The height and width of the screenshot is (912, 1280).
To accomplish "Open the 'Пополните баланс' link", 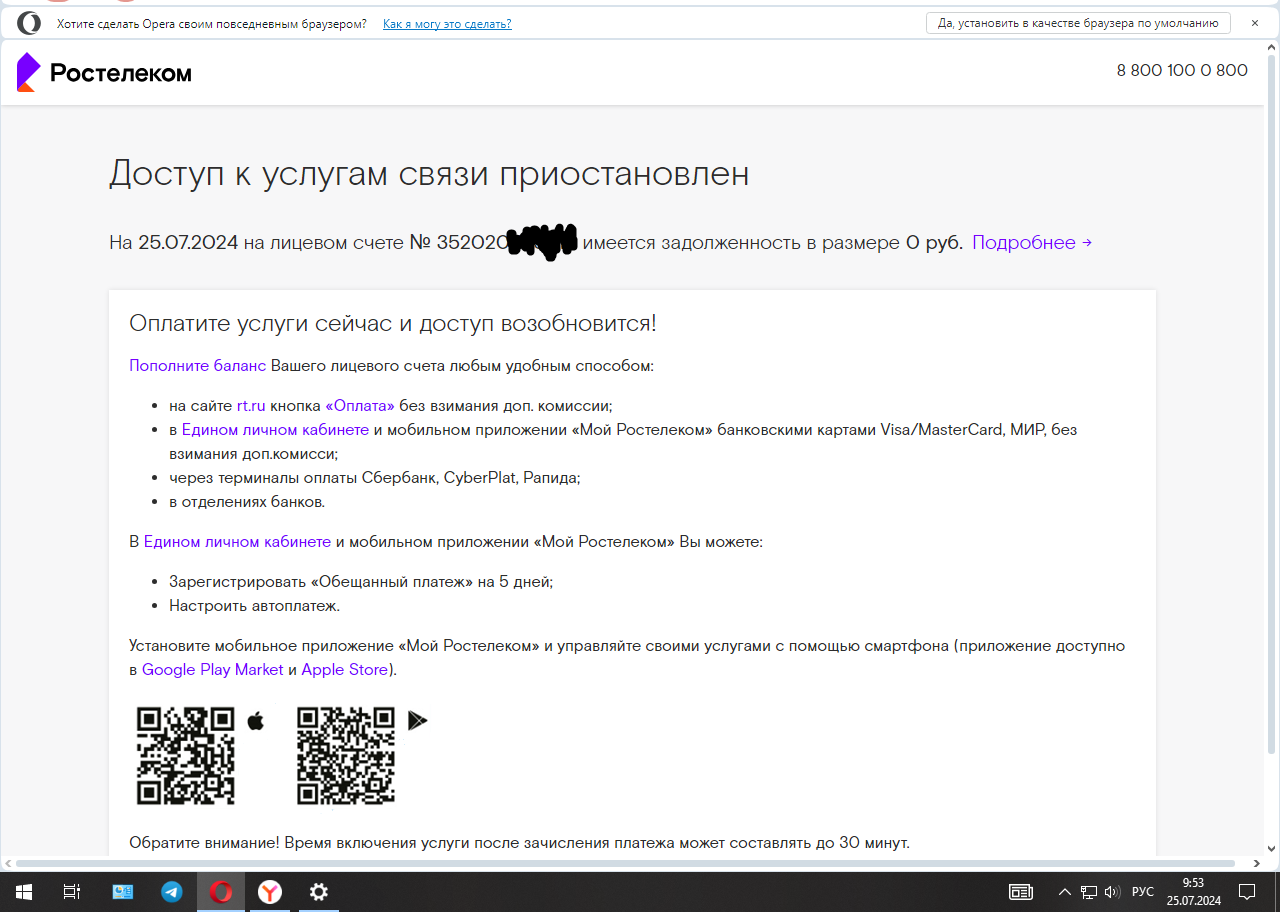I will pyautogui.click(x=197, y=366).
